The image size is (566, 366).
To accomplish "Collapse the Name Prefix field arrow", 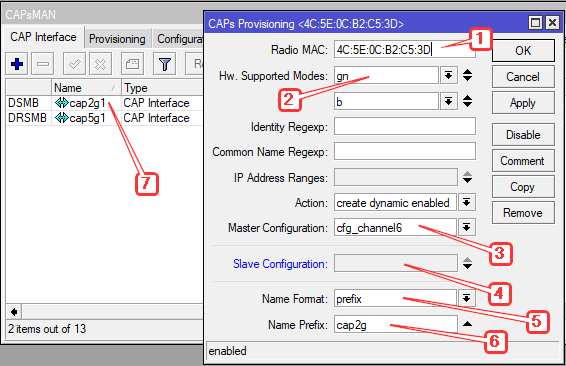I will 467,324.
